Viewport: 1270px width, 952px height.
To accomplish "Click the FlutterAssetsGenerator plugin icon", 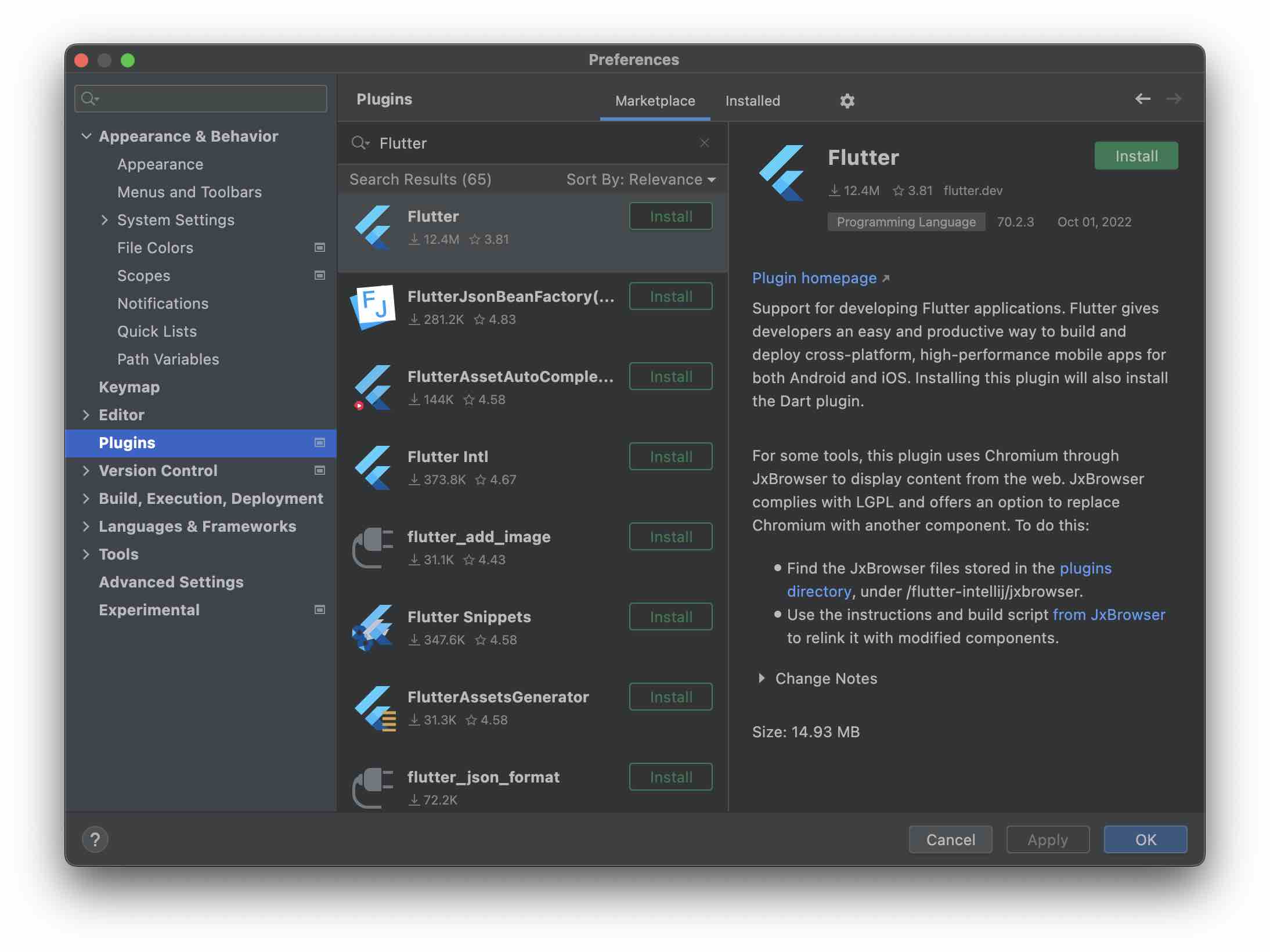I will [x=373, y=708].
